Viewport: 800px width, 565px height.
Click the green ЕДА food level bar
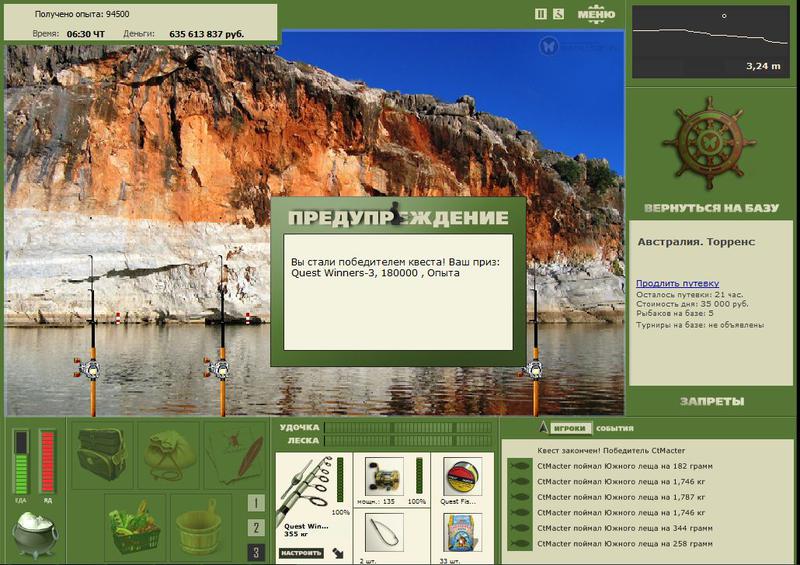click(x=21, y=462)
